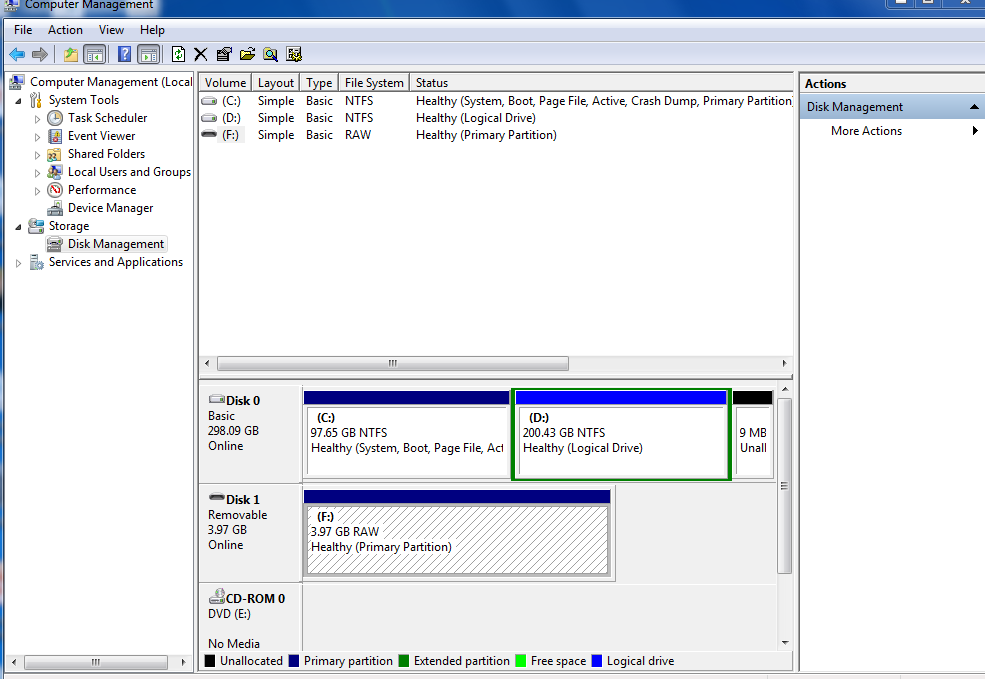Screen dimensions: 985x679
Task: Click the Up one level folder icon
Action: tap(71, 55)
